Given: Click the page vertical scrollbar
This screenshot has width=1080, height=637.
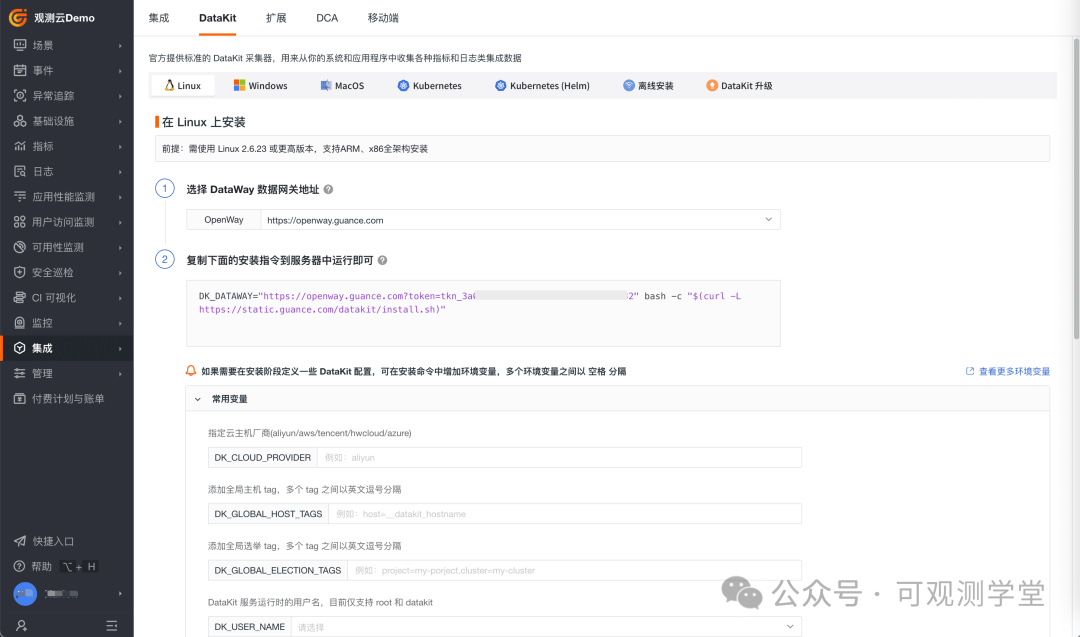Looking at the screenshot, I should [1076, 189].
